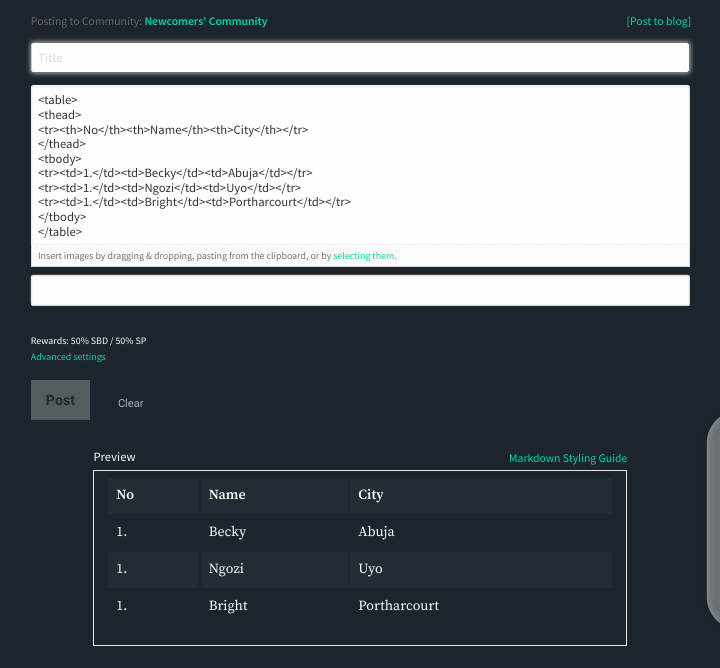Image resolution: width=720 pixels, height=668 pixels.
Task: Focus the Title input field
Action: 360,58
